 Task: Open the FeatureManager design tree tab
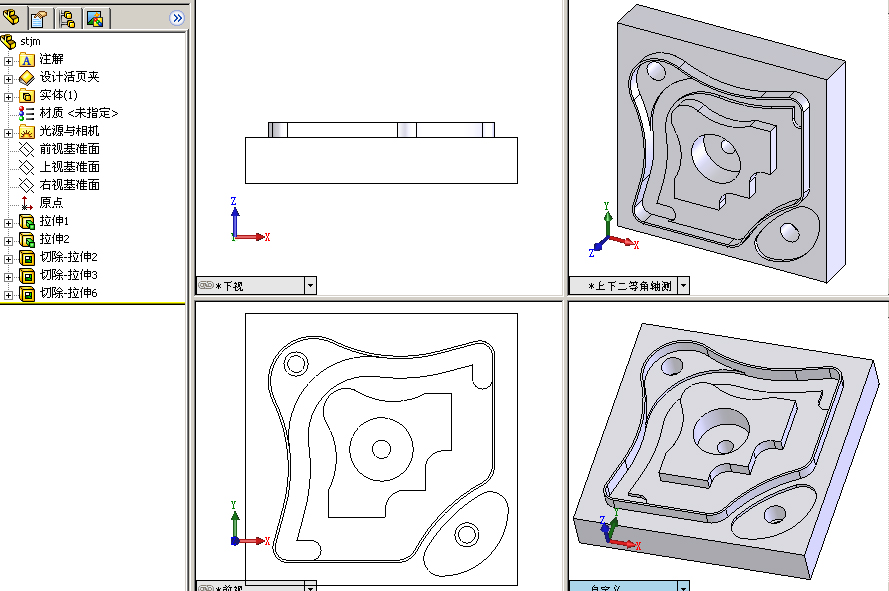(x=11, y=18)
